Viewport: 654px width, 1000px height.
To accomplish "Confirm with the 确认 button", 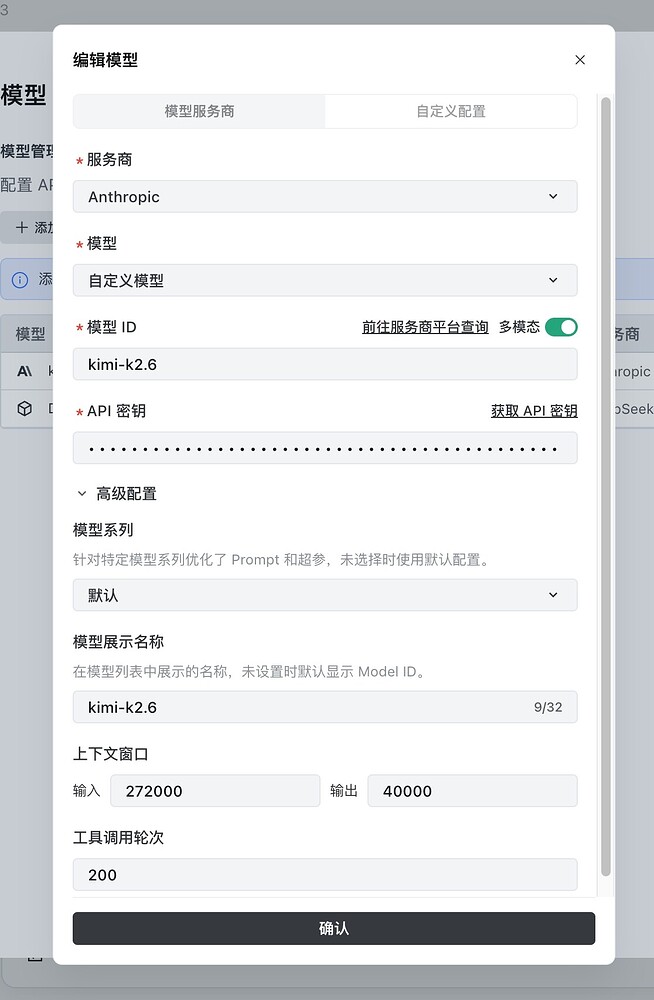I will (334, 929).
